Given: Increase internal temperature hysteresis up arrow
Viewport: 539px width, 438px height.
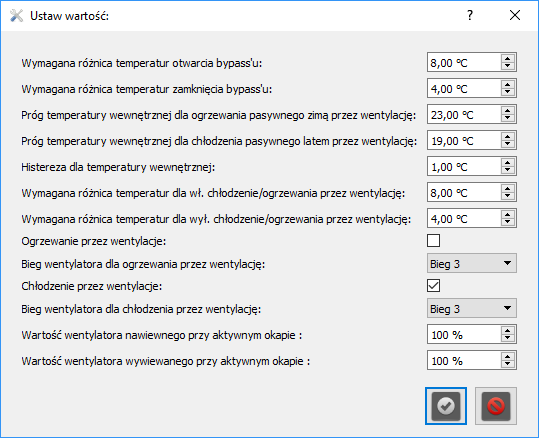Looking at the screenshot, I should point(507,163).
